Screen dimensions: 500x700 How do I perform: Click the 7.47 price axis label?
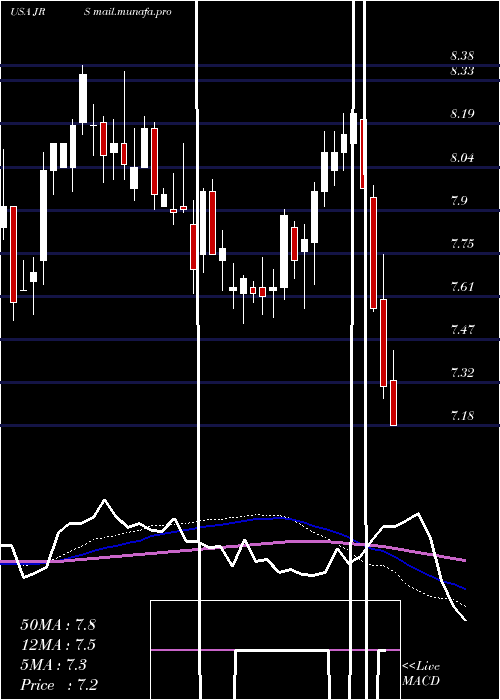coord(462,330)
